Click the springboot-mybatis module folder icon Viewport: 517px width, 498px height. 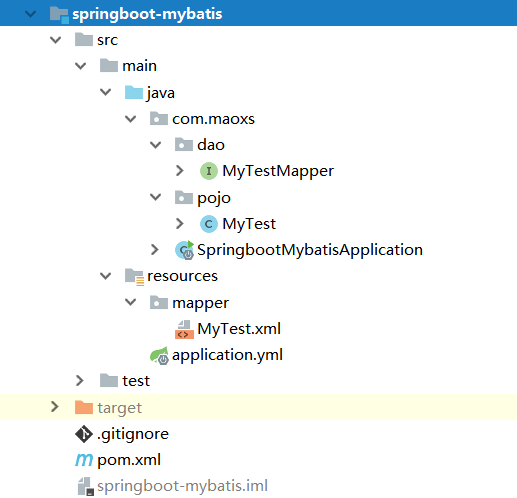pyautogui.click(x=59, y=15)
